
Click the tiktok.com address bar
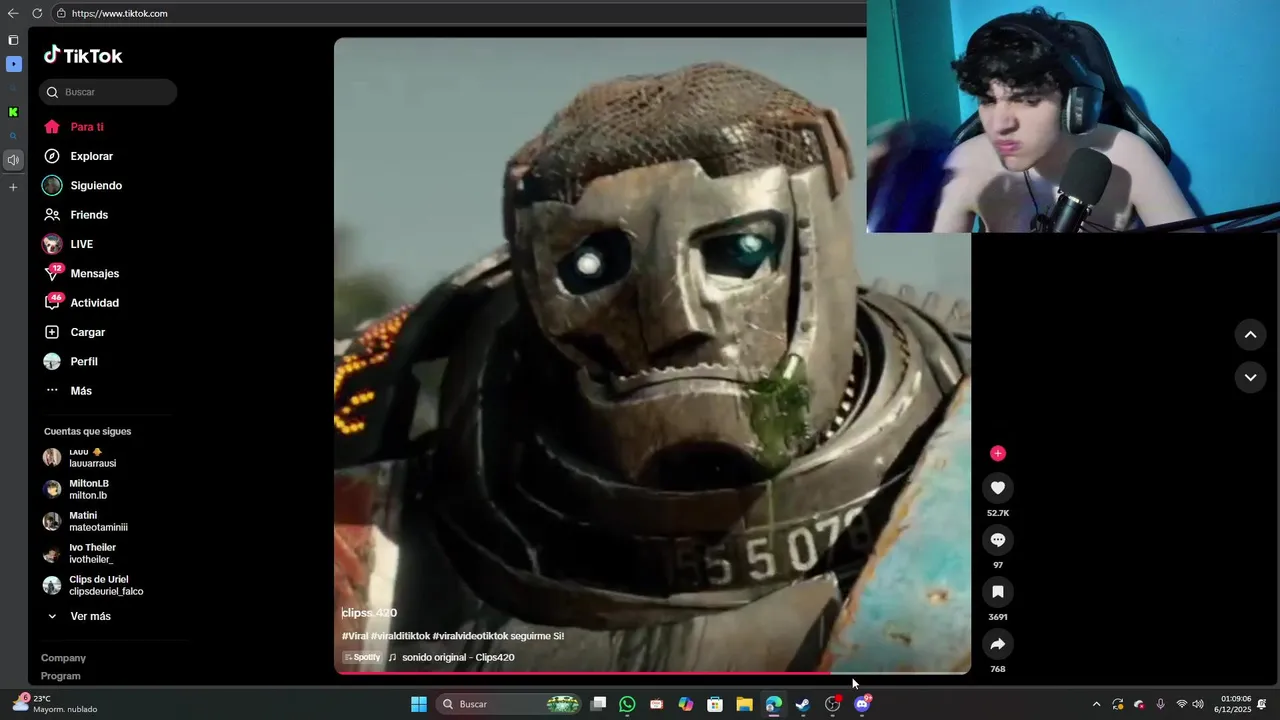click(x=460, y=13)
